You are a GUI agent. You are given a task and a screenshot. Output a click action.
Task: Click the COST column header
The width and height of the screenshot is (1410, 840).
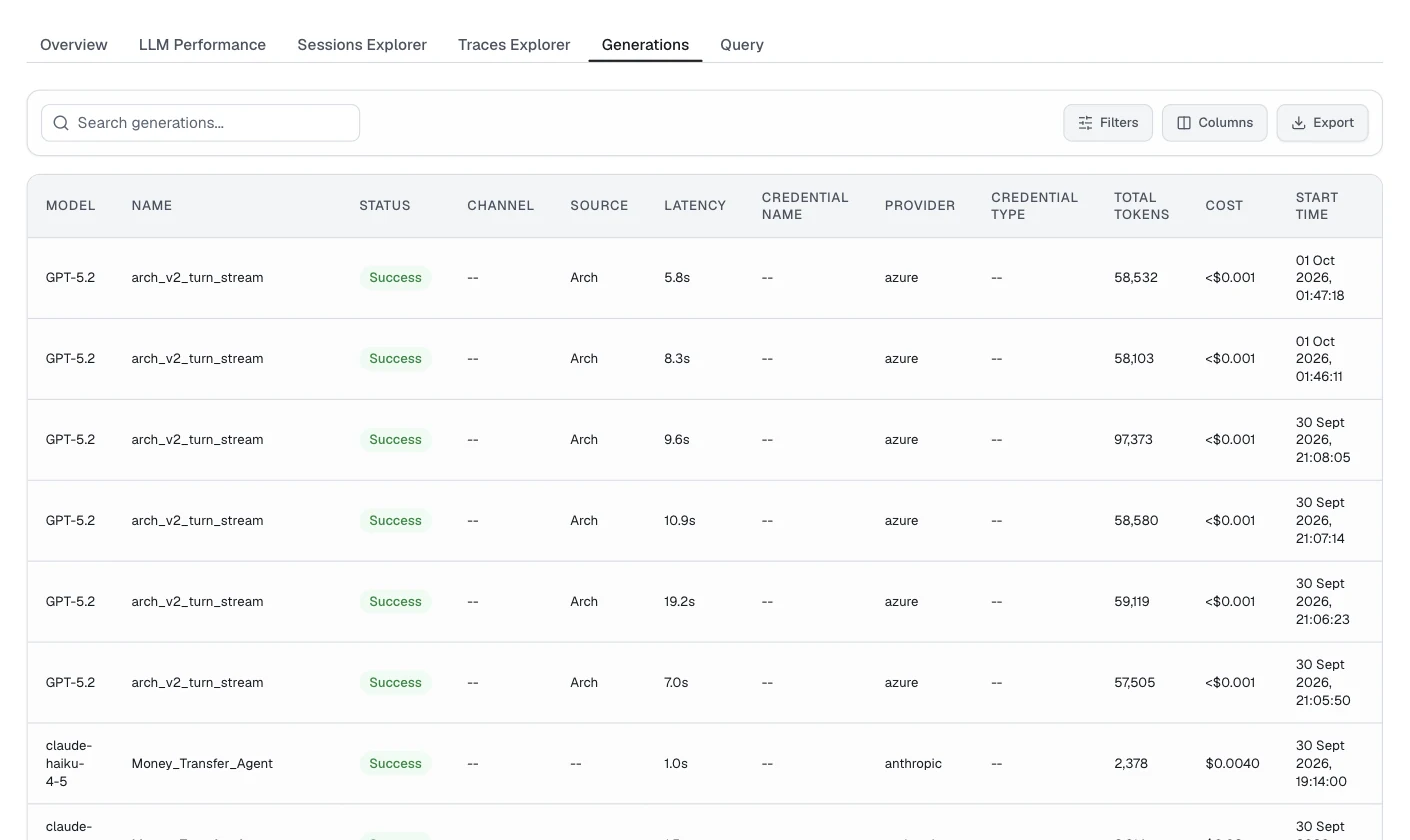(1224, 206)
